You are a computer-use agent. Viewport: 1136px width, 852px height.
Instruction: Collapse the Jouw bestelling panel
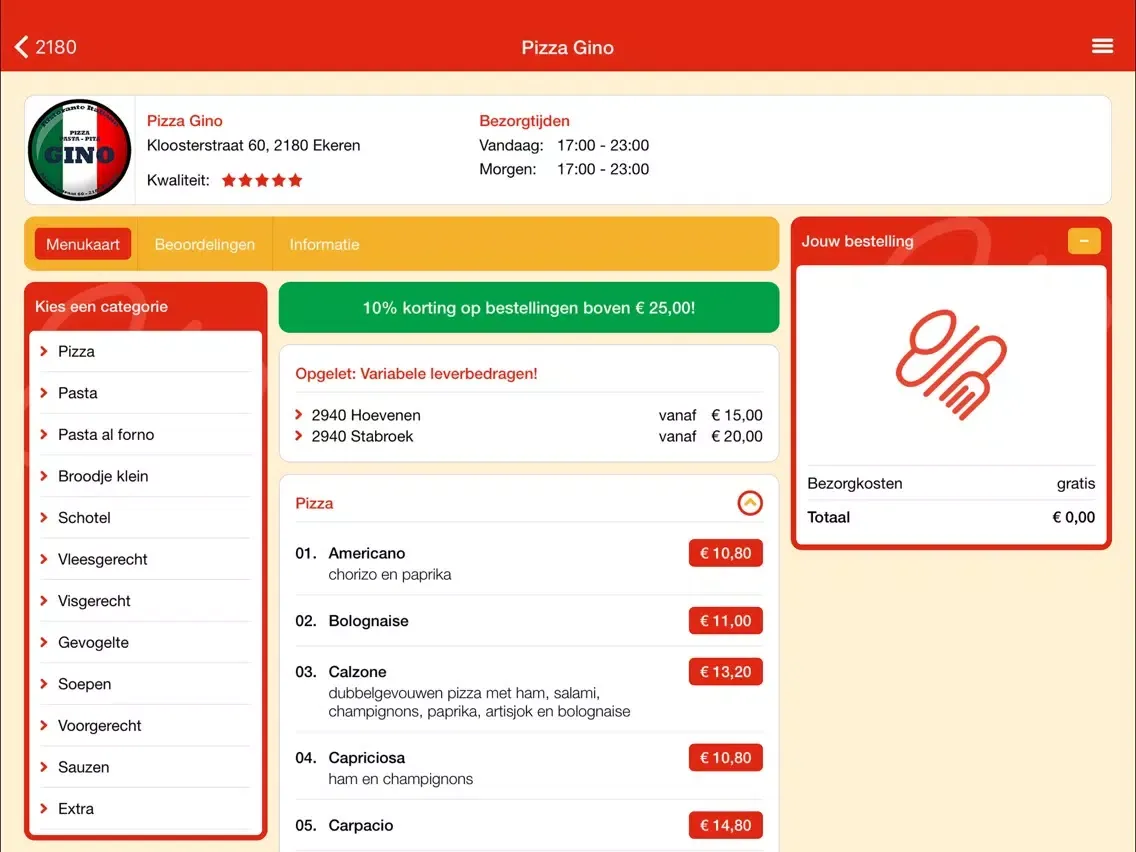[1084, 241]
